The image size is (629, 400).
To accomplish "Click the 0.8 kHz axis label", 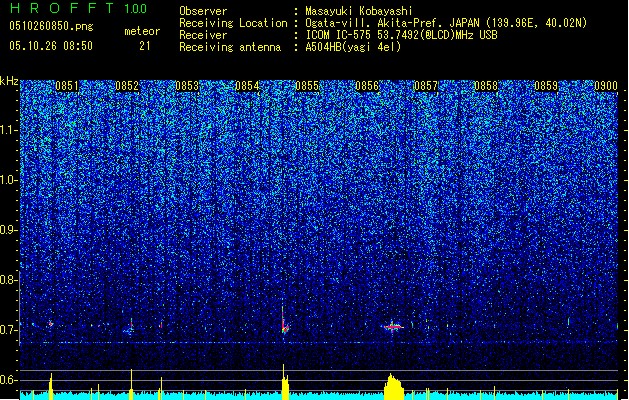I will pos(9,280).
